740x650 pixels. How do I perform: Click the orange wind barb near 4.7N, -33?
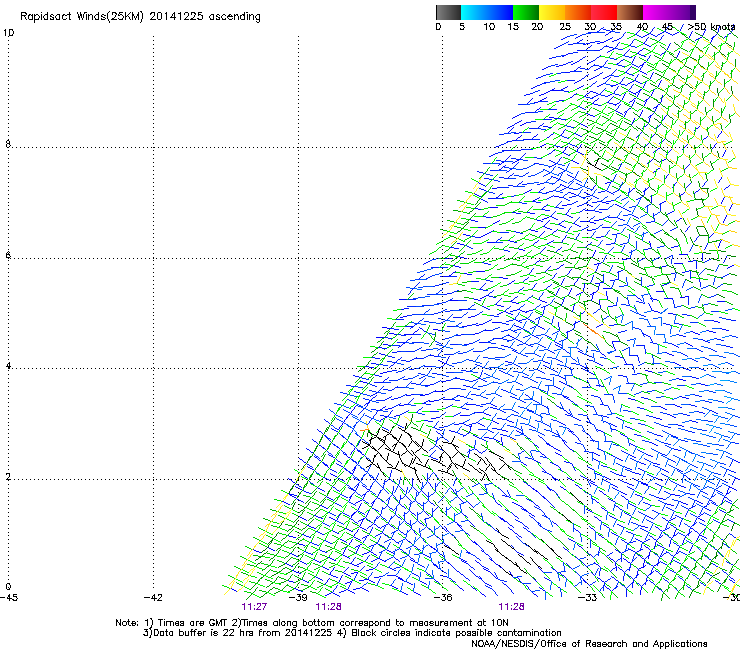[592, 330]
